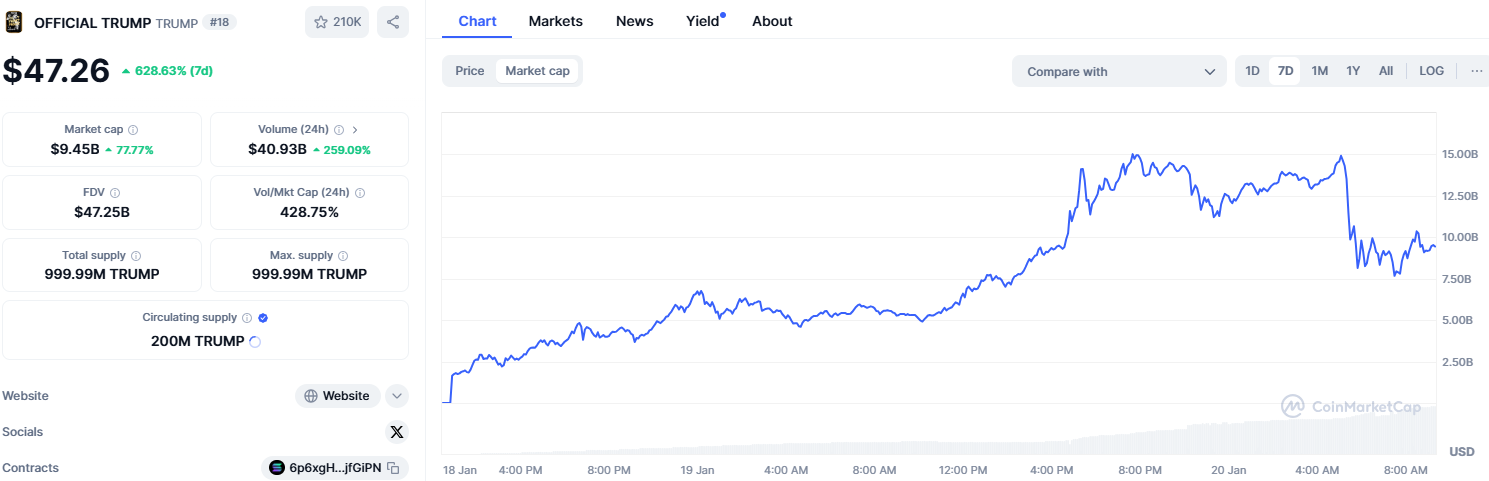
Task: Select the 1M time range
Action: [1319, 71]
